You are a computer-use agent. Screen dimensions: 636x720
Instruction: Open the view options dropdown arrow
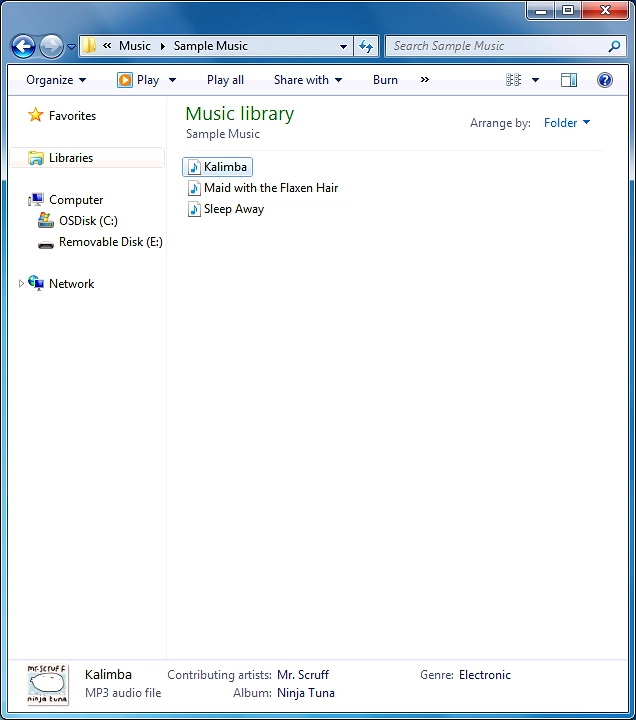535,80
